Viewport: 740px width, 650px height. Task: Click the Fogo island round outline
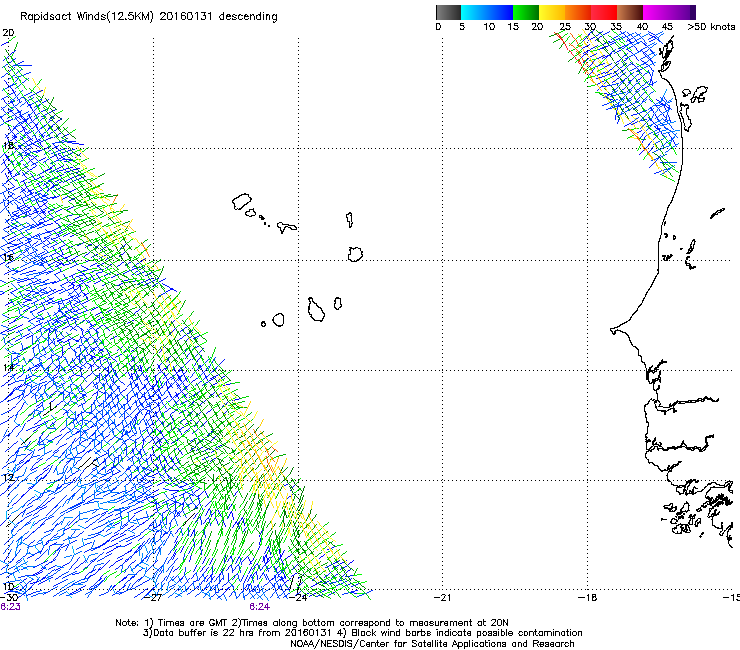(x=278, y=320)
